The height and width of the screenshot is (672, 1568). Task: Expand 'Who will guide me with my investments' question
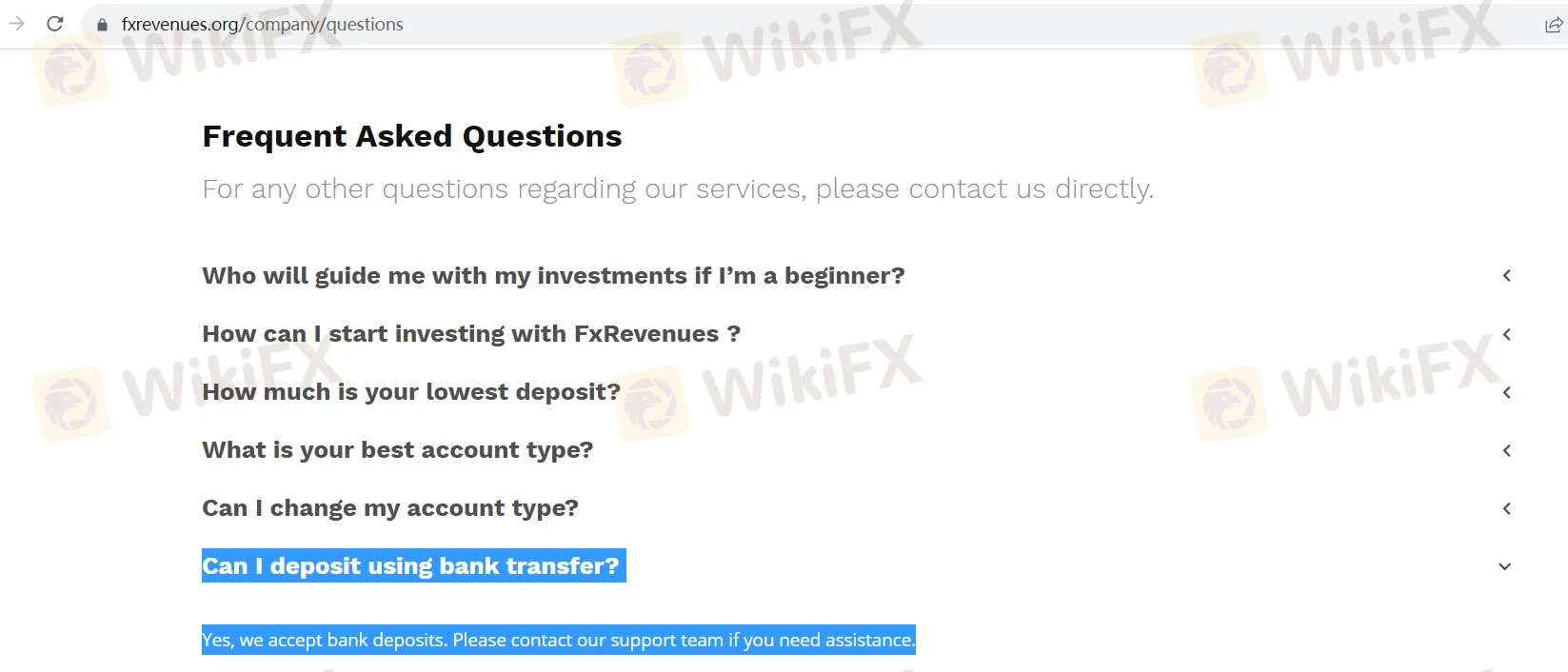point(1507,275)
